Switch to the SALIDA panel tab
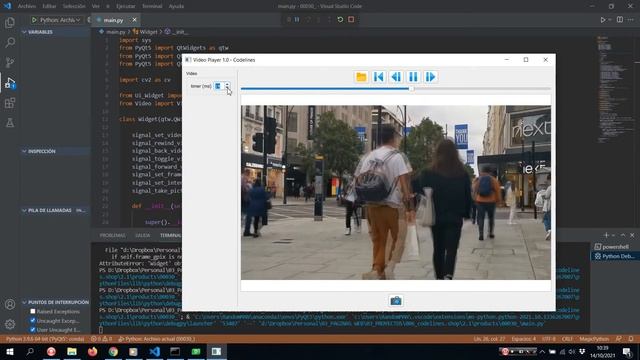The width and height of the screenshot is (640, 360). point(142,236)
